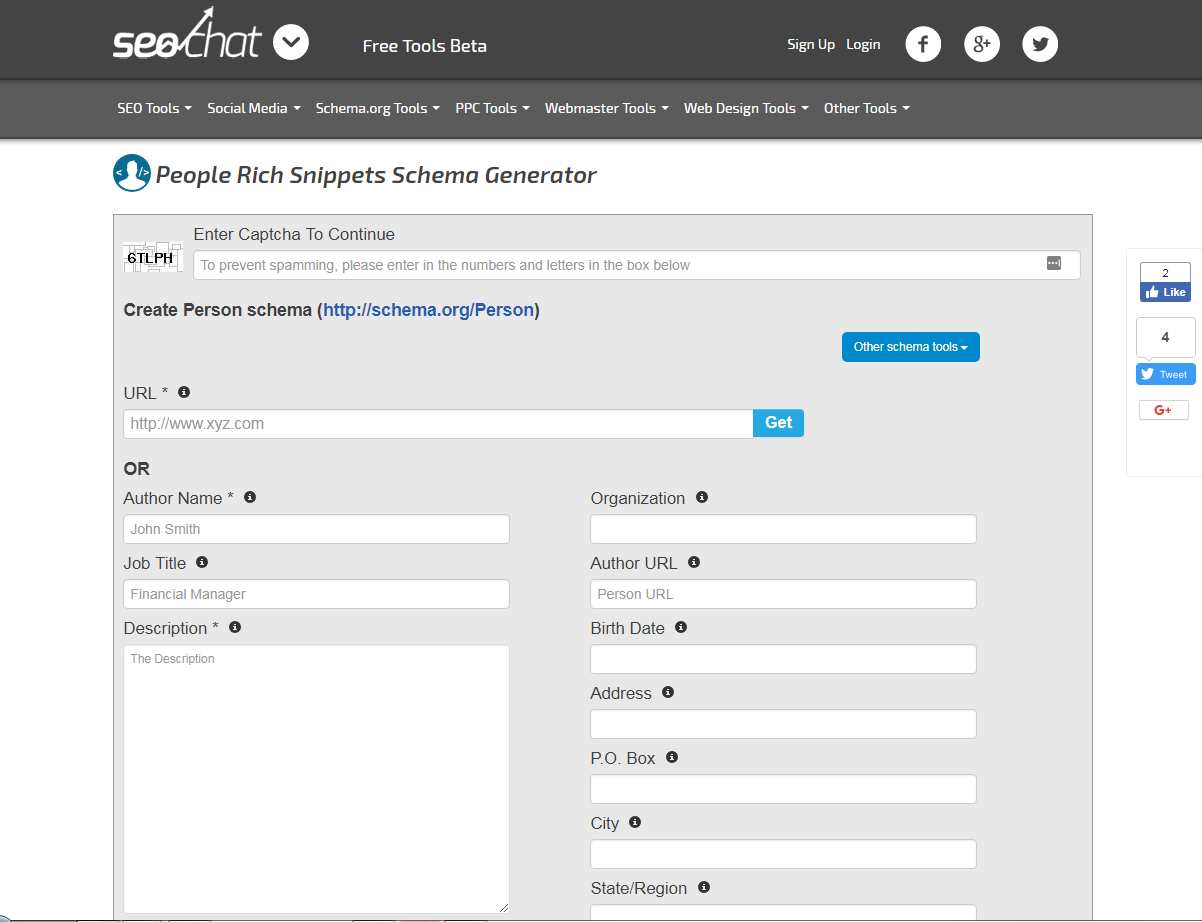Click the Tweet button in sidebar
Image resolution: width=1202 pixels, height=922 pixels.
[1165, 374]
